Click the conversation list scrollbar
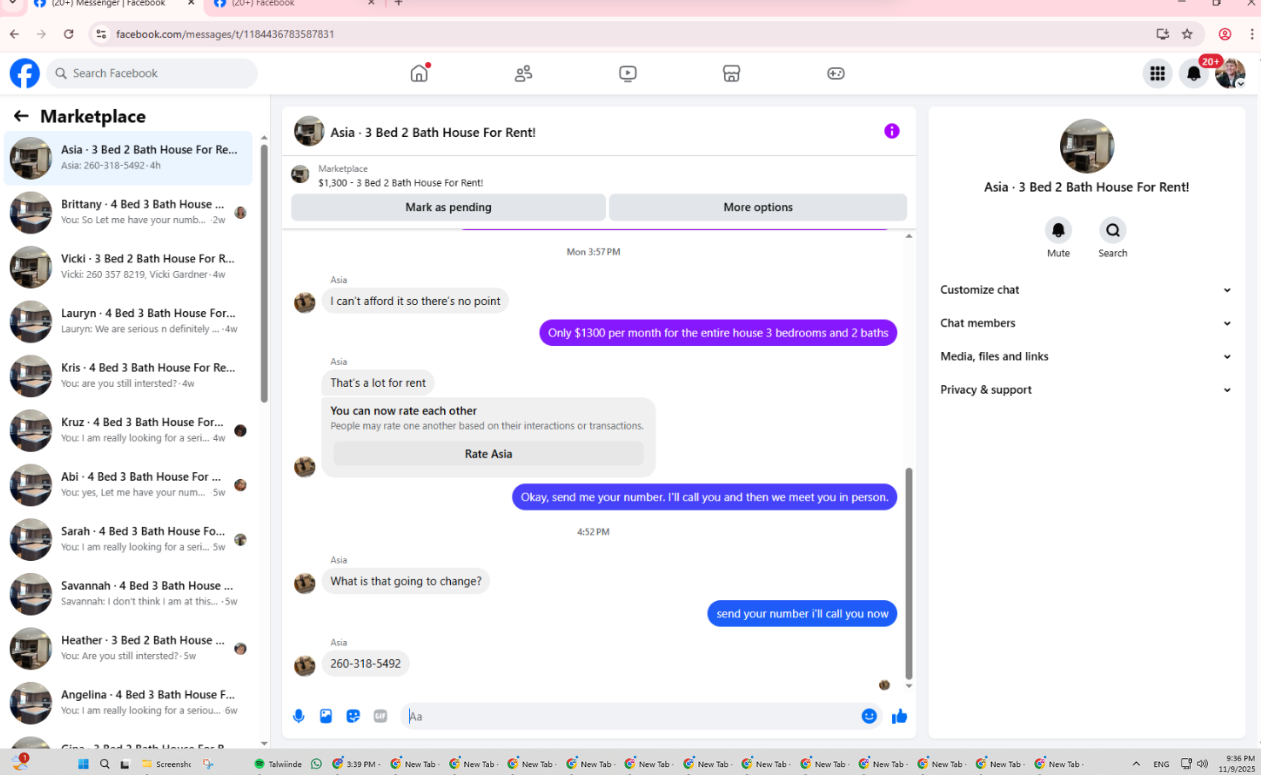Viewport: 1261px width, 775px height. pos(264,273)
